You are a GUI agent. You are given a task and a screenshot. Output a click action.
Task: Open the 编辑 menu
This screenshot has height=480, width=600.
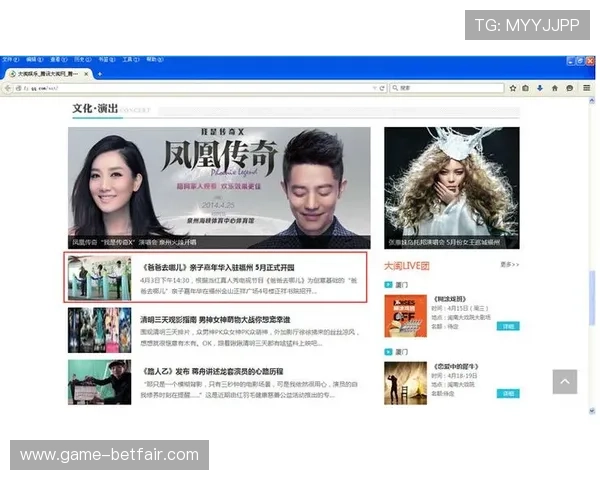click(34, 59)
